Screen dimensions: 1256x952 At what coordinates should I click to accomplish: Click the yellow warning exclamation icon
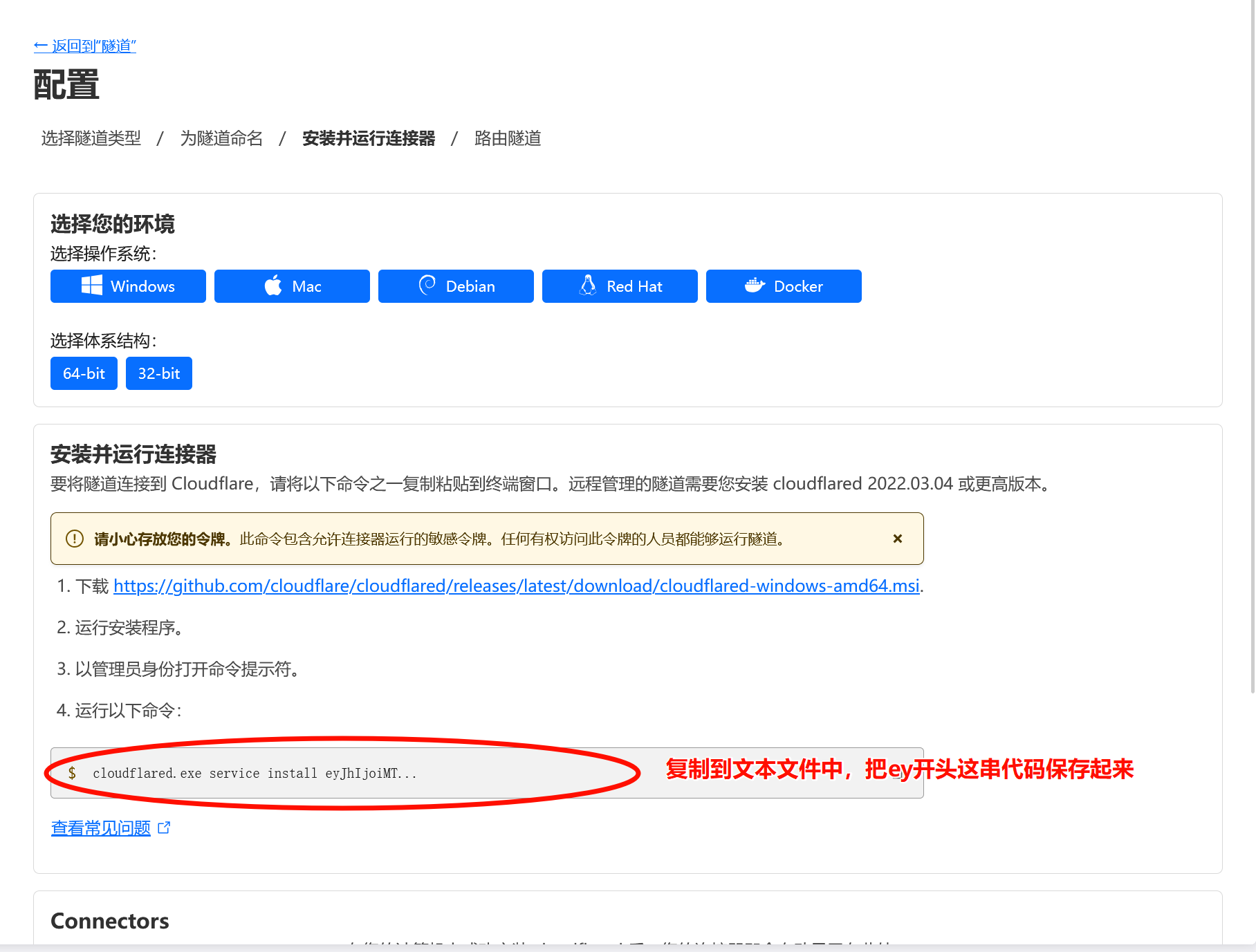coord(74,539)
